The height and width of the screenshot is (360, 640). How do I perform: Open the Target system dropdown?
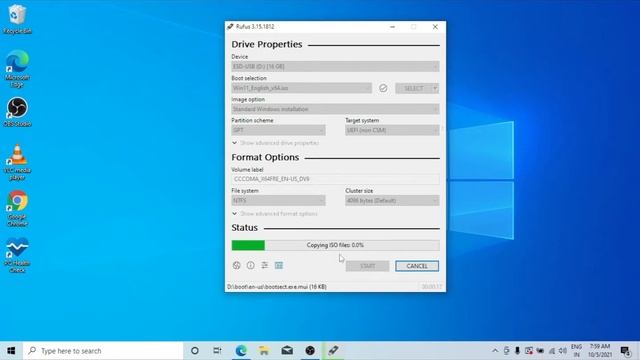click(x=392, y=130)
